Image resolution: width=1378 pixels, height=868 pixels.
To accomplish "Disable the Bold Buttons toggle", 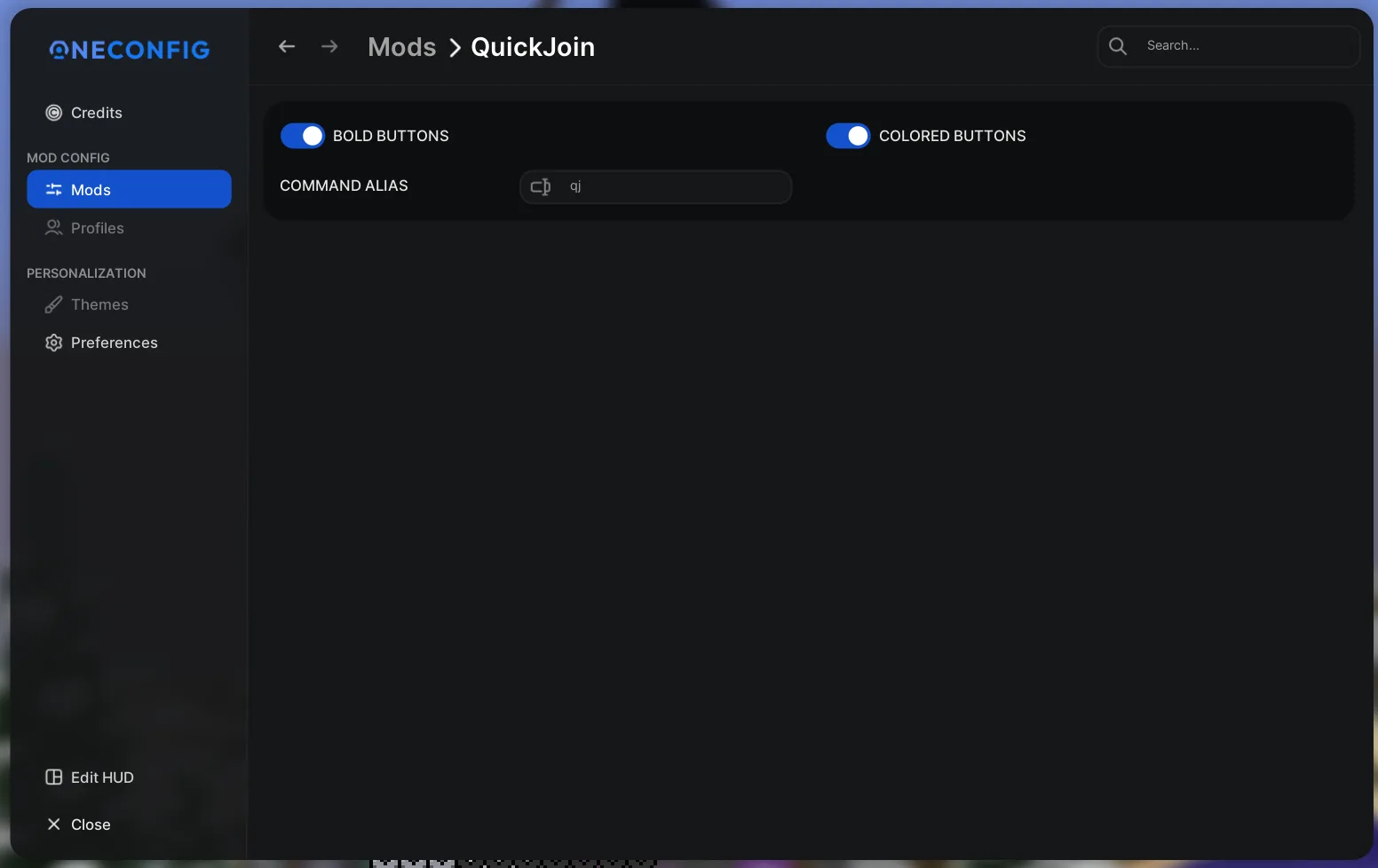I will point(303,136).
